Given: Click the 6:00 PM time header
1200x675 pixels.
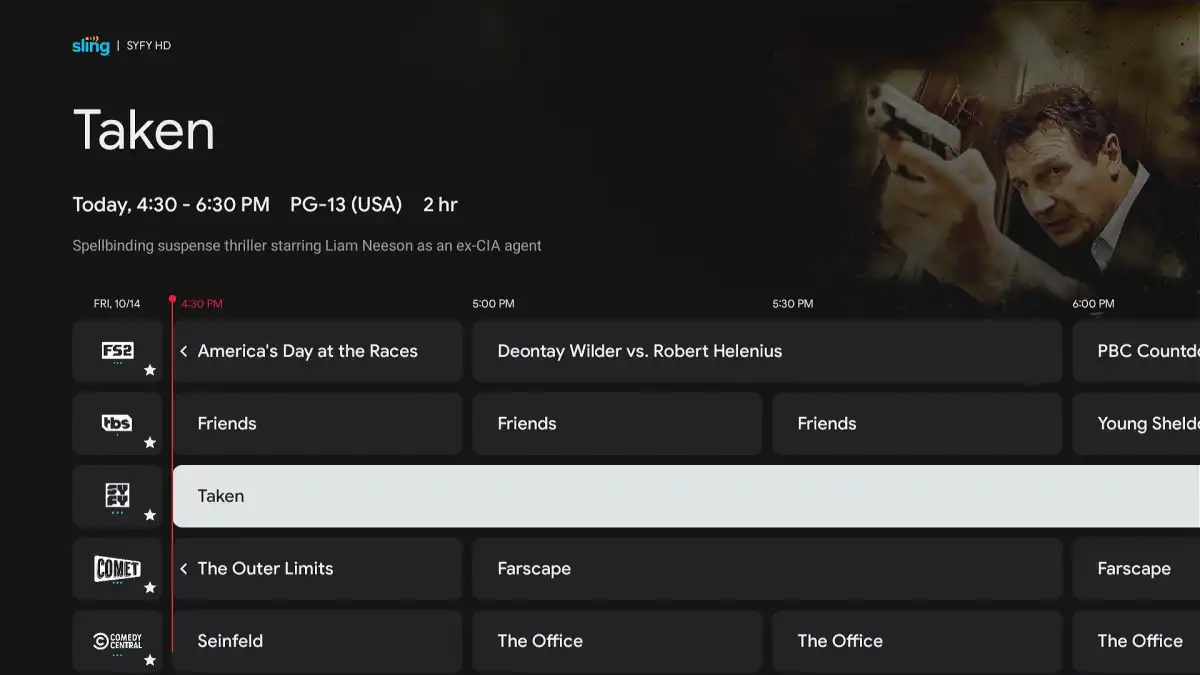Looking at the screenshot, I should pos(1093,303).
